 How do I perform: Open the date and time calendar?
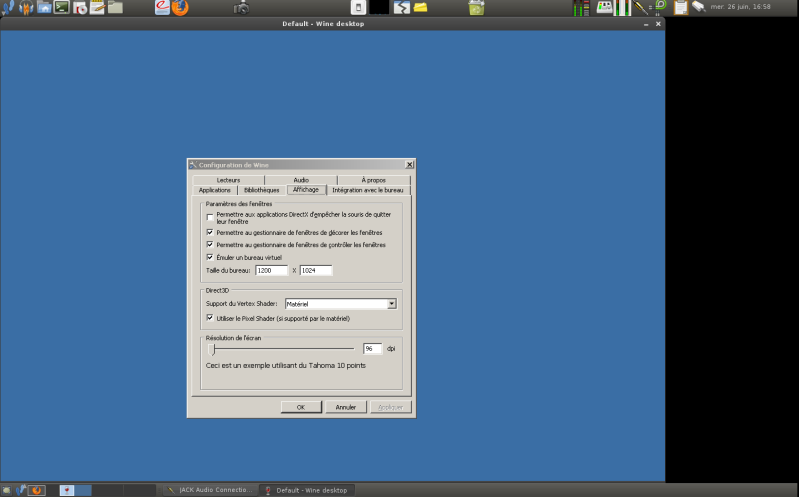[x=740, y=7]
